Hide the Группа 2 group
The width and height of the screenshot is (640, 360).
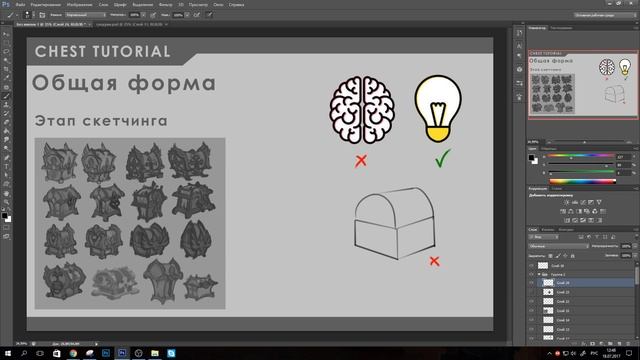[531, 274]
